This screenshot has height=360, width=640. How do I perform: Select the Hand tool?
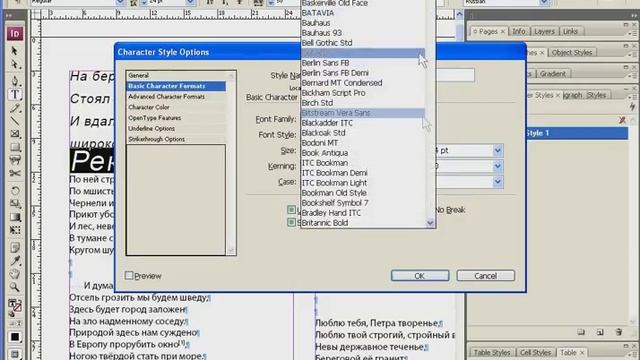(15, 274)
